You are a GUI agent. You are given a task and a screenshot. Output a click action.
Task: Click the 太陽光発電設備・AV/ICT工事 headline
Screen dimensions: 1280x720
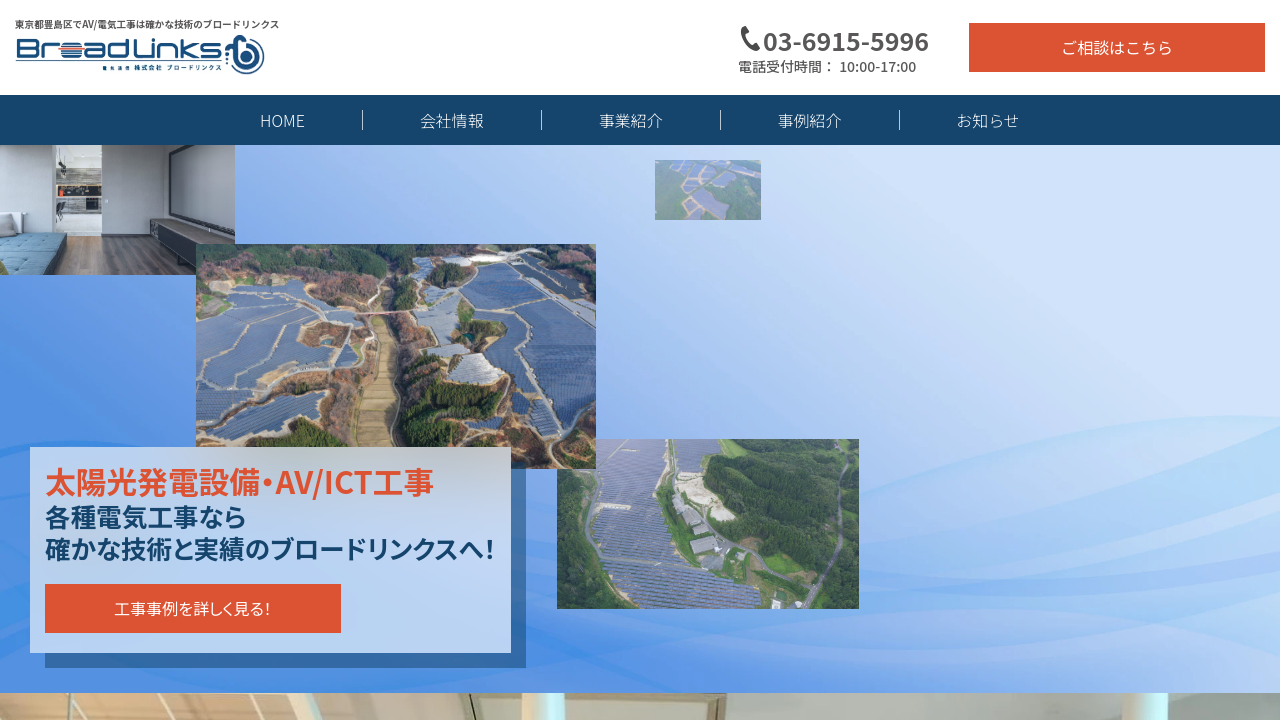tap(239, 482)
